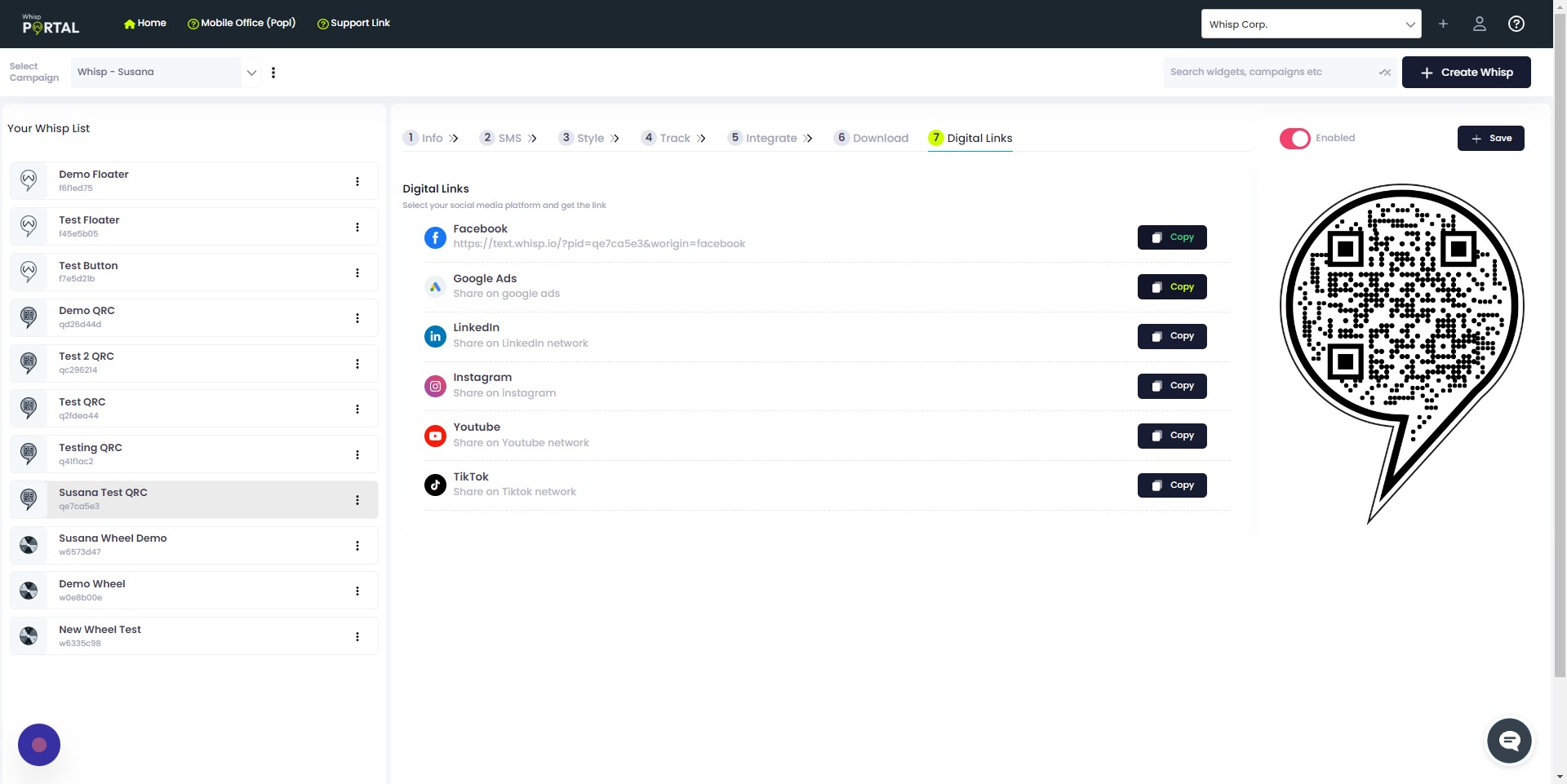This screenshot has height=784, width=1567.
Task: Click the LinkedIn logo icon
Action: 435,336
